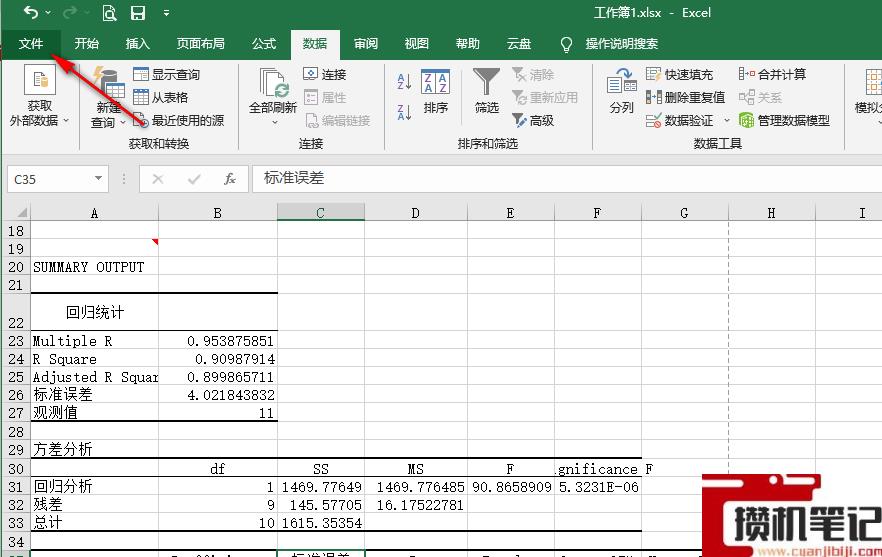Go to the 公式 tab

264,44
